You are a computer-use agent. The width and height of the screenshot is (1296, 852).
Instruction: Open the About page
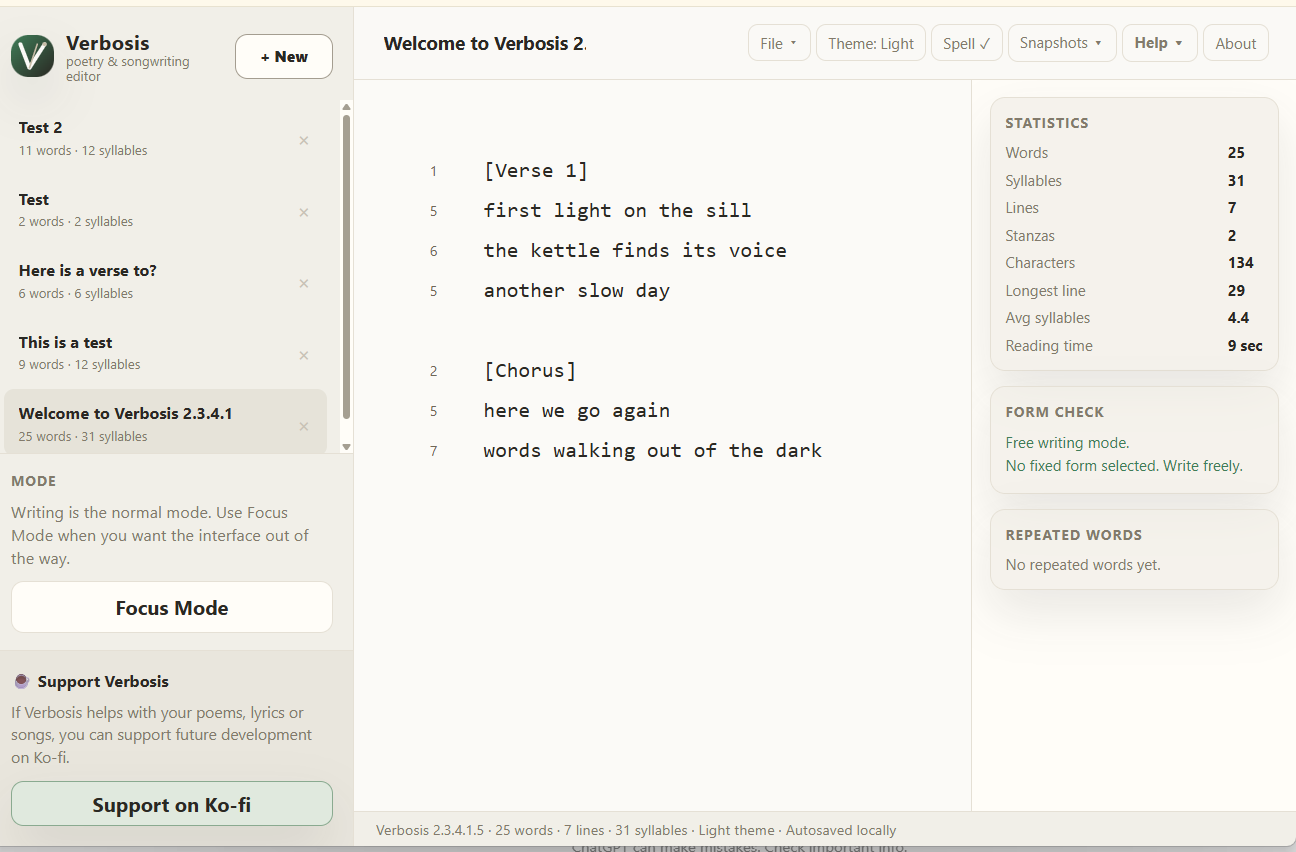pyautogui.click(x=1236, y=43)
